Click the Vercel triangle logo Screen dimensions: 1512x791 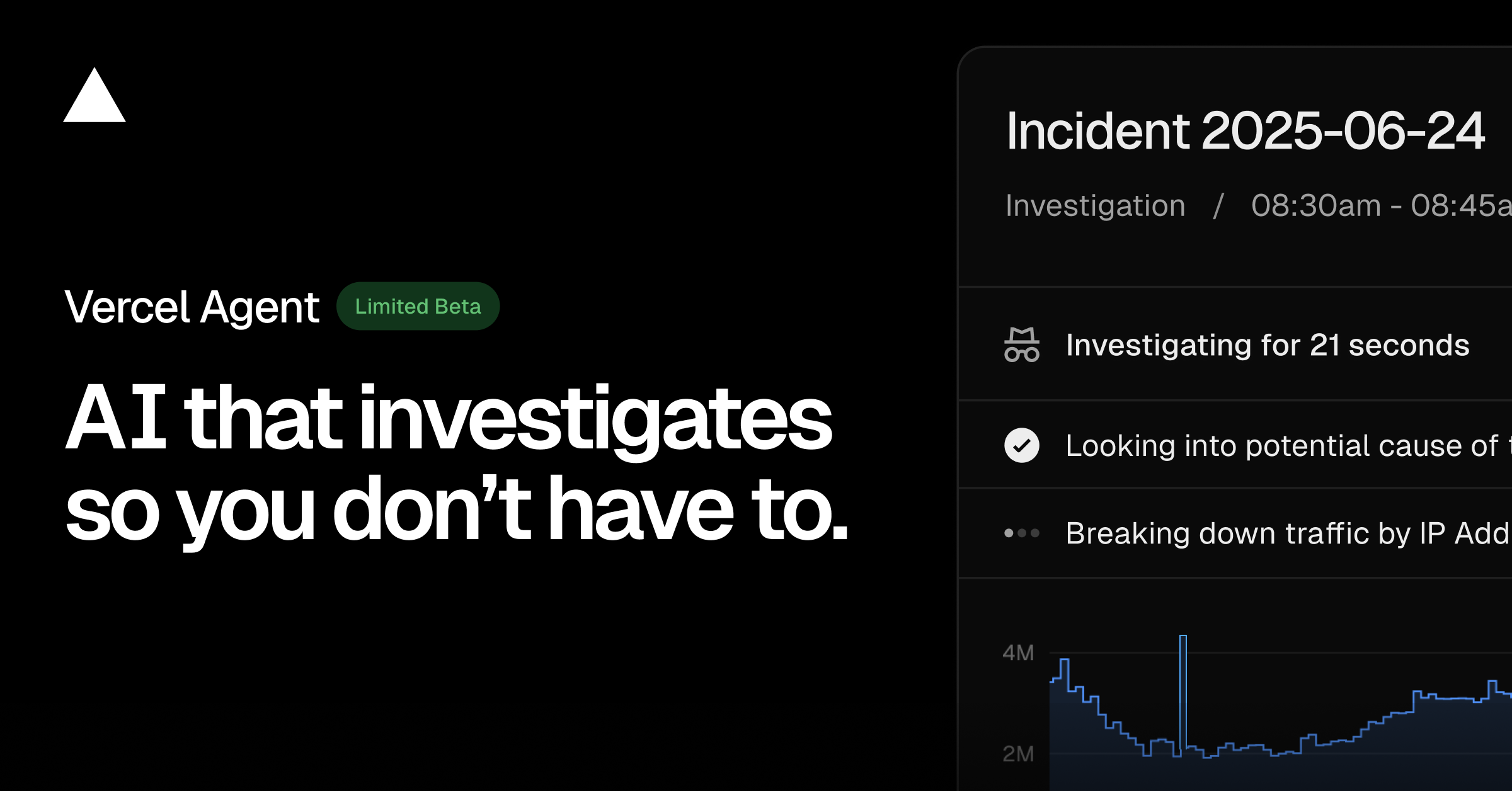click(x=94, y=95)
